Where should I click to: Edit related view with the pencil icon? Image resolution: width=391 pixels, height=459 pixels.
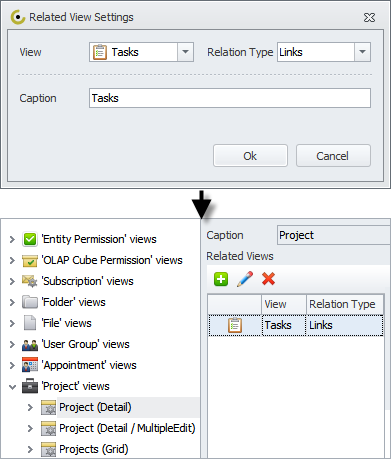click(x=245, y=279)
